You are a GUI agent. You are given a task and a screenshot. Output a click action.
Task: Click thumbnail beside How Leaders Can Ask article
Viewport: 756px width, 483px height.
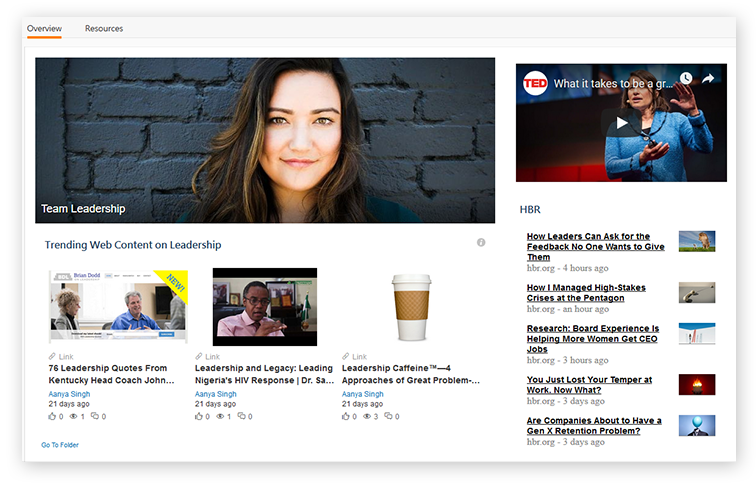pos(697,241)
